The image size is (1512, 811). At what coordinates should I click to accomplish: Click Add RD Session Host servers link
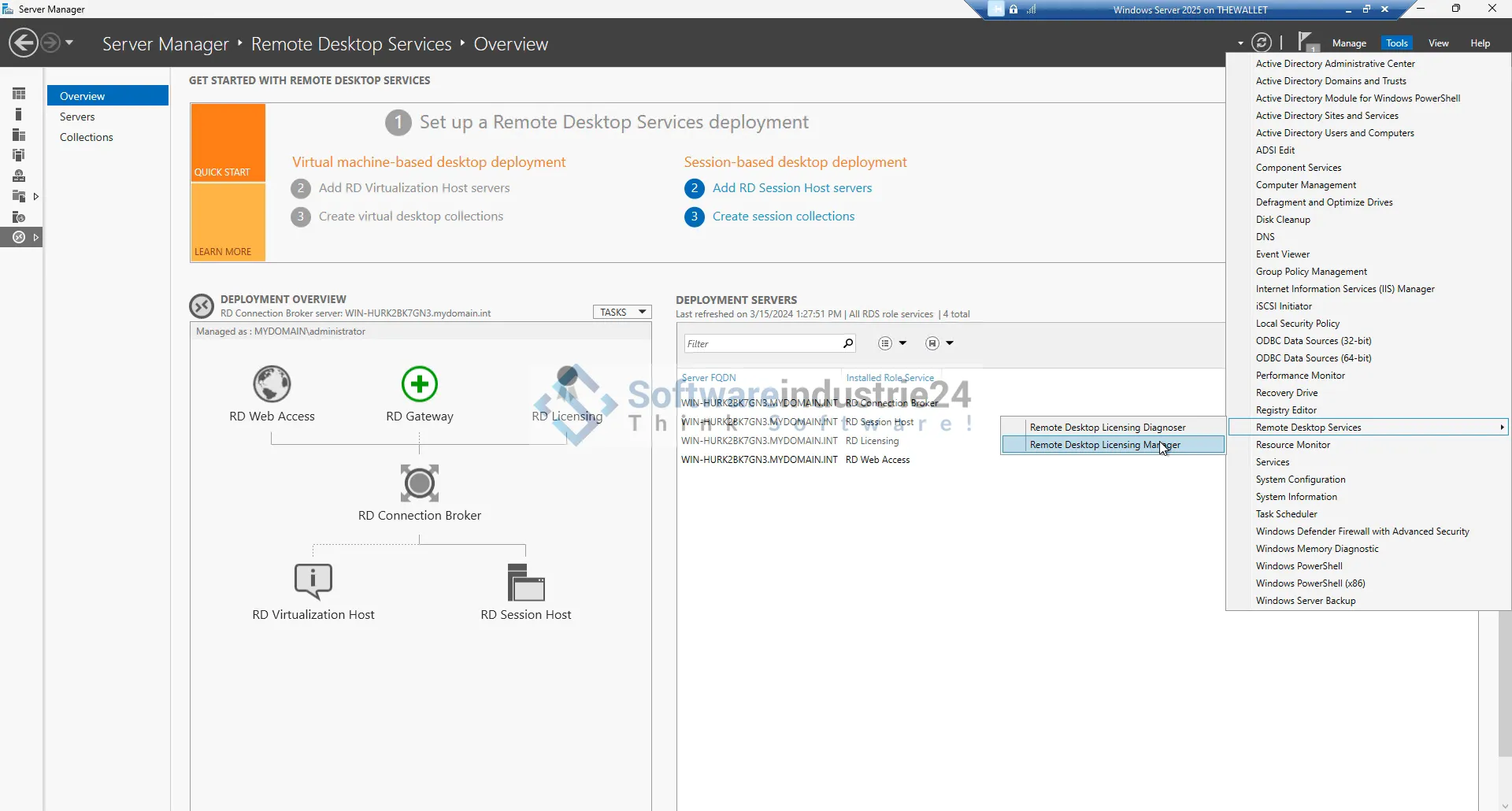click(791, 188)
